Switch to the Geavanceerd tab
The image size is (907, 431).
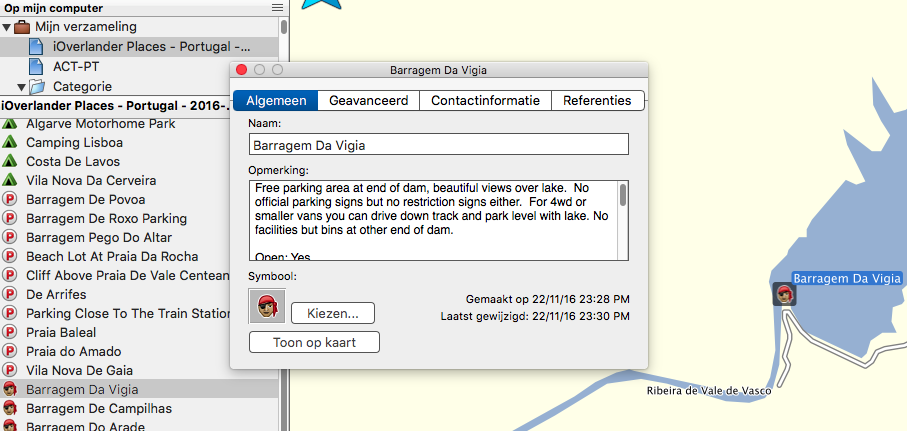click(368, 100)
